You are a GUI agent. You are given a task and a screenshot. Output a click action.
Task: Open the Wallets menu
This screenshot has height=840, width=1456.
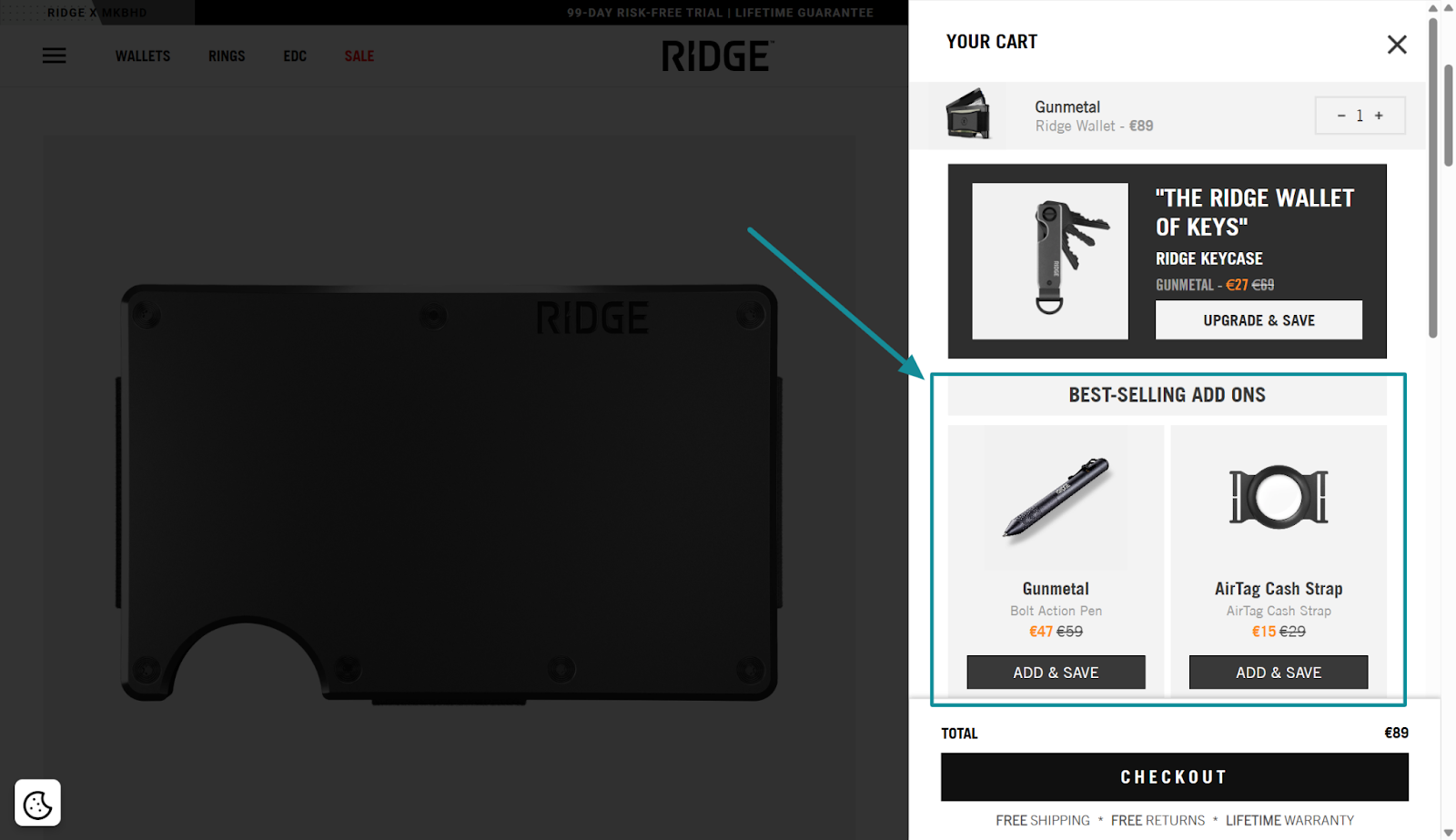click(143, 56)
